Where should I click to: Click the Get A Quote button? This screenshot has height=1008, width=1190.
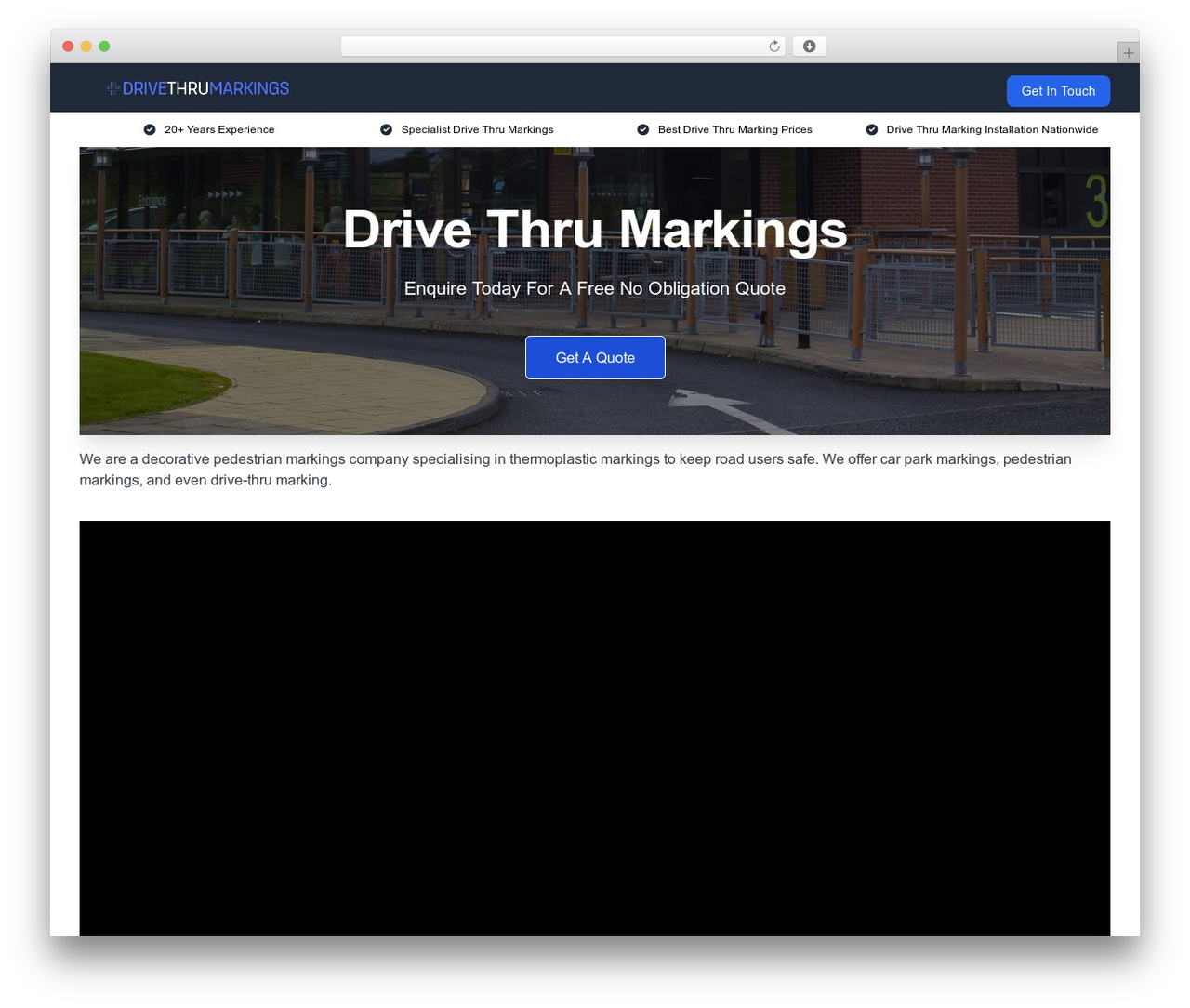pyautogui.click(x=595, y=357)
